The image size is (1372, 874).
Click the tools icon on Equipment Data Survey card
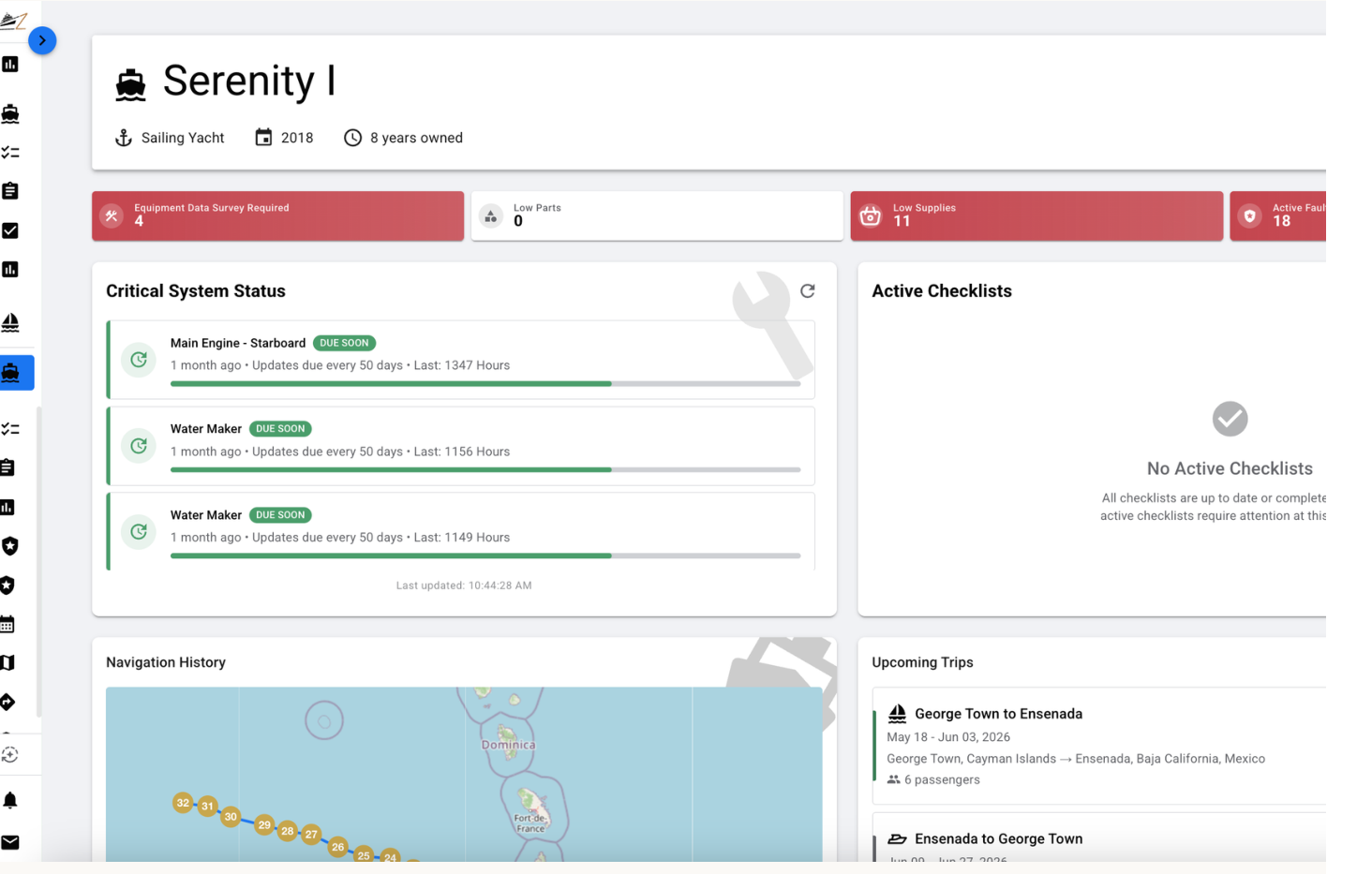pos(112,216)
